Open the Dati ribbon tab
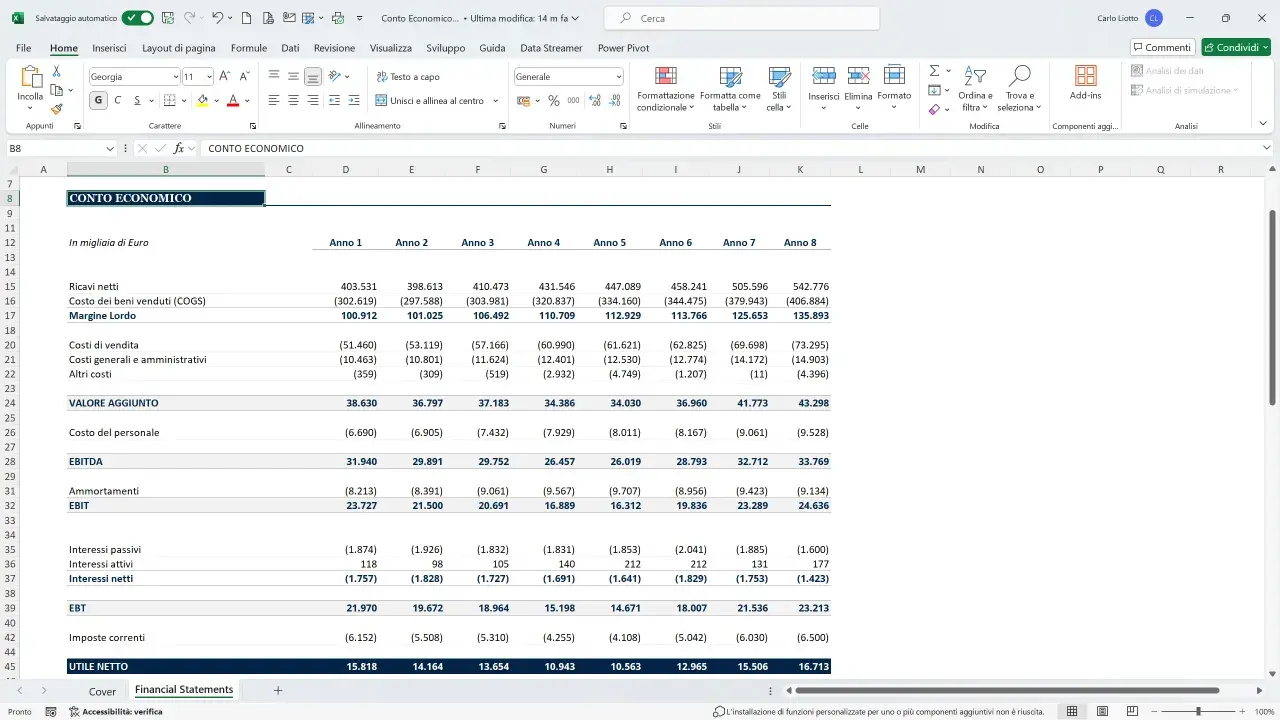The height and width of the screenshot is (720, 1280). 290,48
